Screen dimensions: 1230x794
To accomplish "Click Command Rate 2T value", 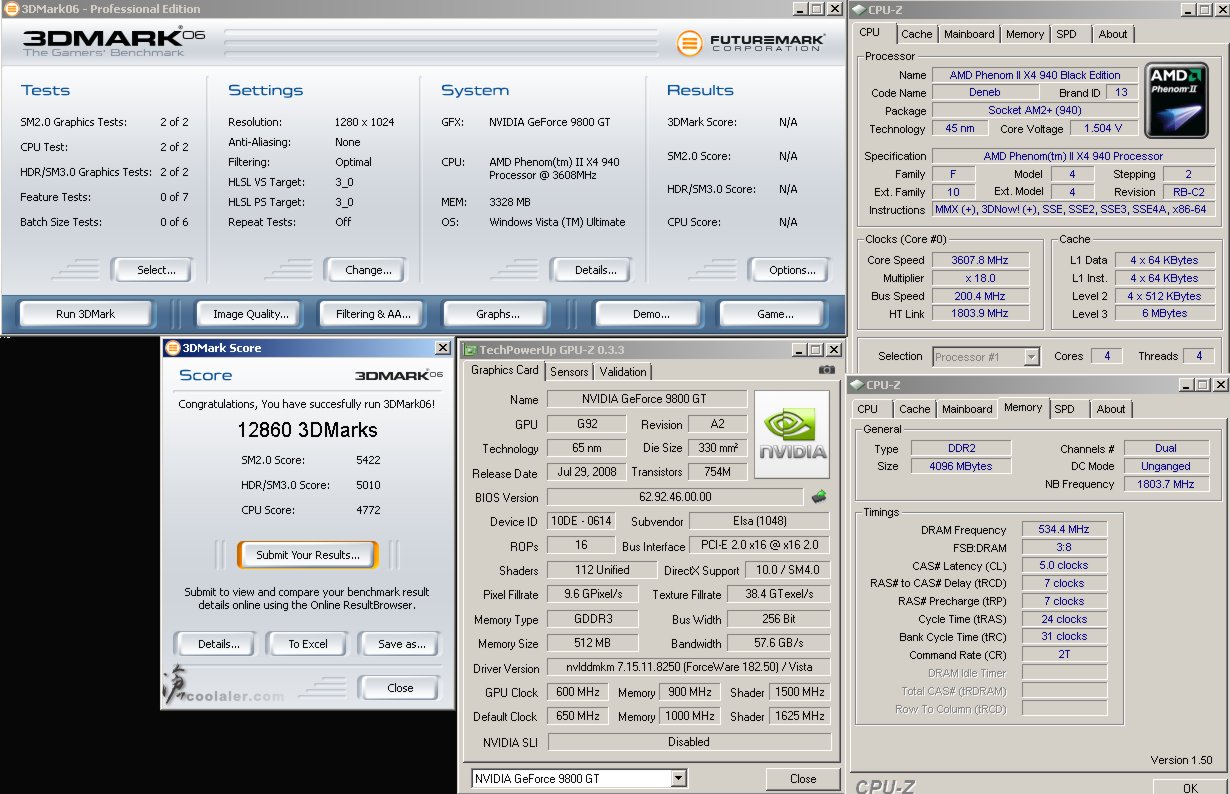I will [1064, 655].
